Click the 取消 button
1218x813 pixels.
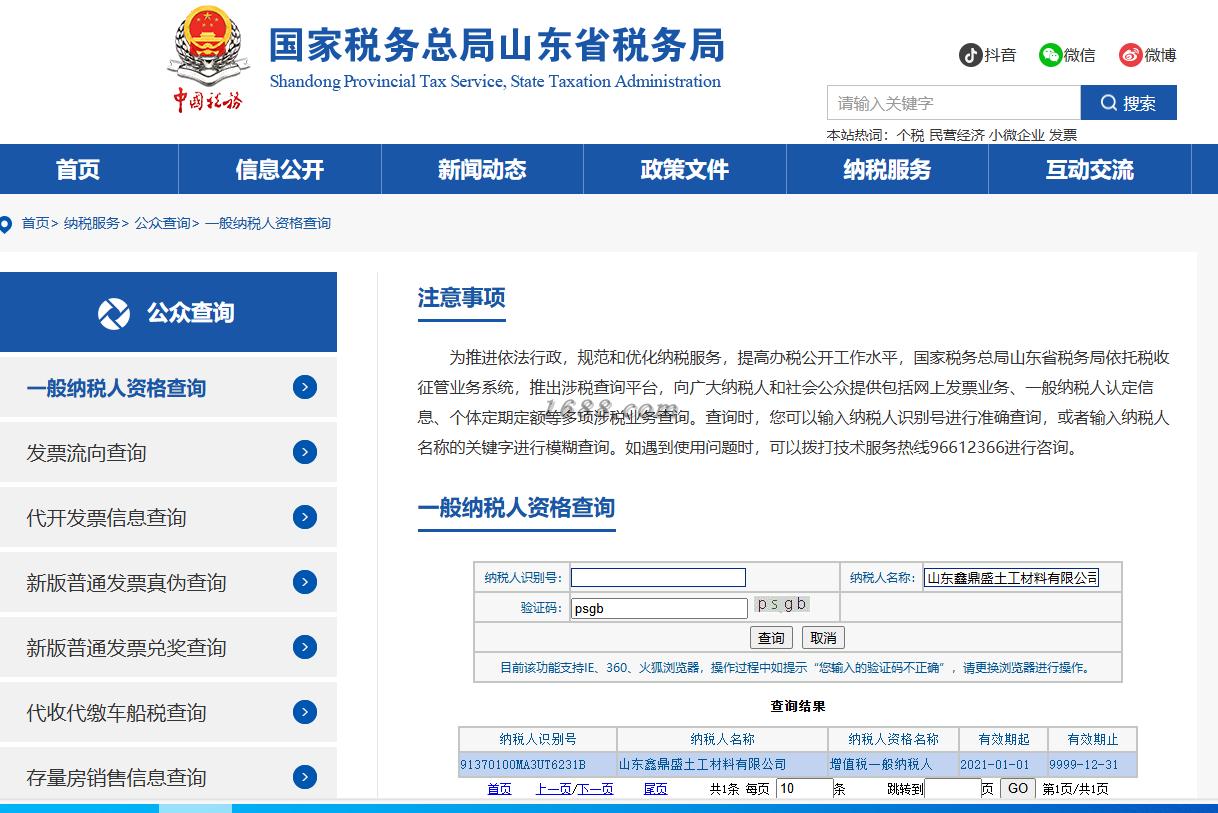tap(823, 637)
